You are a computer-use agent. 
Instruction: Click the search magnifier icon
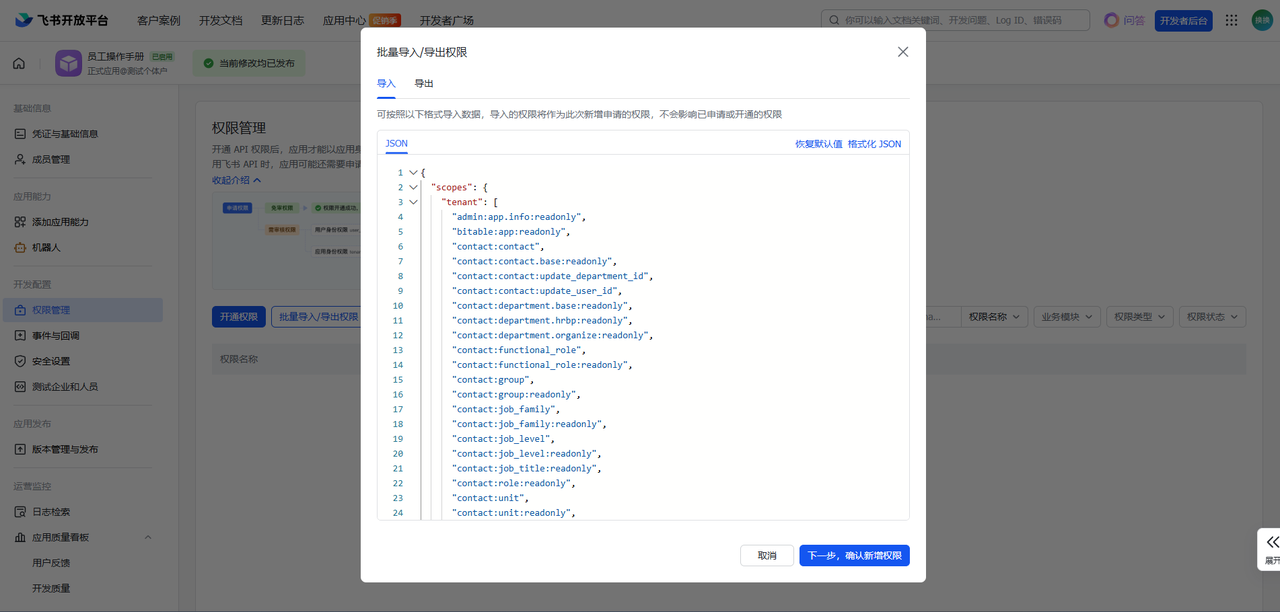[834, 20]
